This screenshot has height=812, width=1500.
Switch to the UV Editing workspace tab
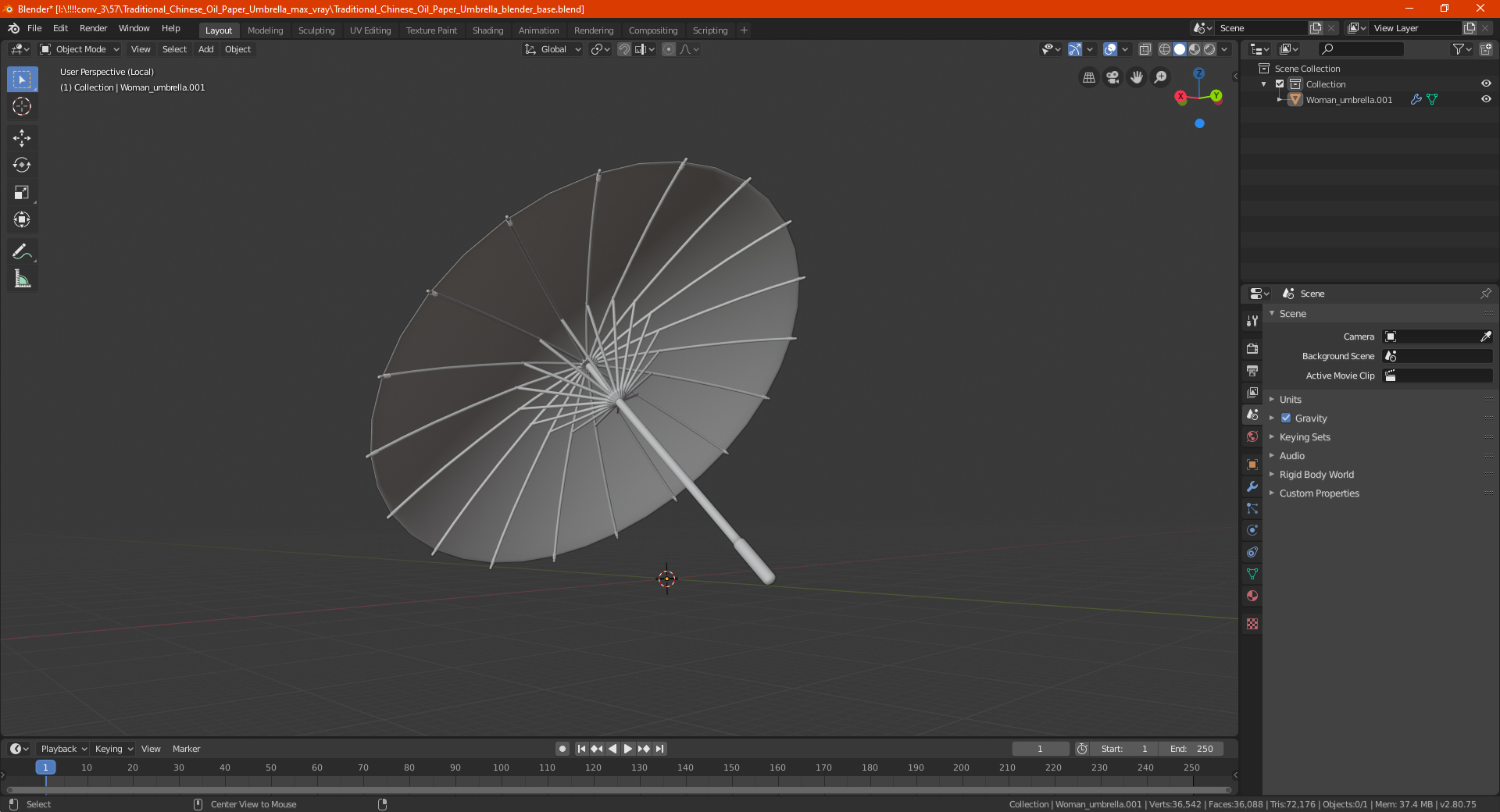370,30
